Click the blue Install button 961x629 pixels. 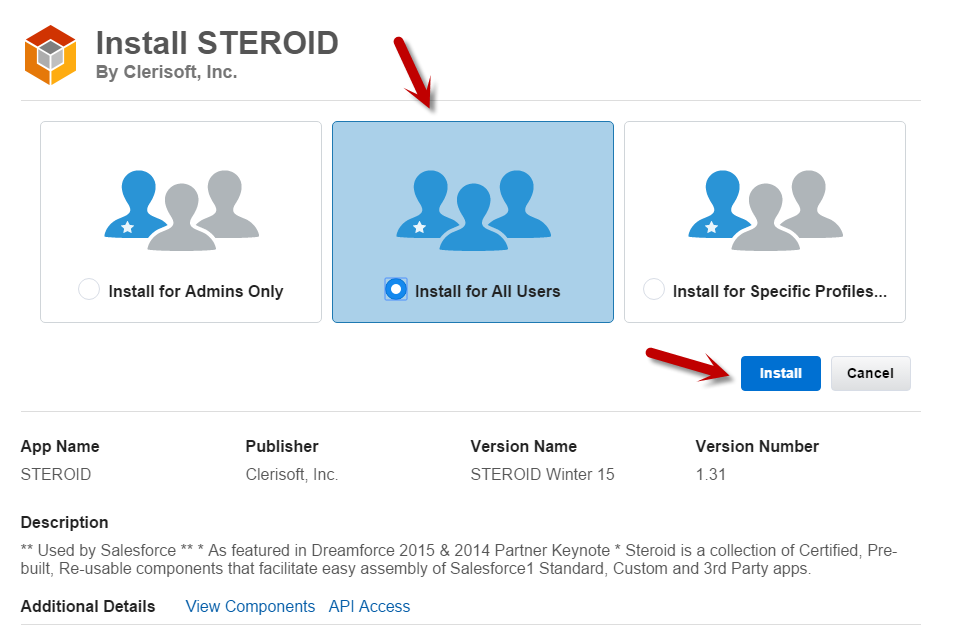point(780,373)
